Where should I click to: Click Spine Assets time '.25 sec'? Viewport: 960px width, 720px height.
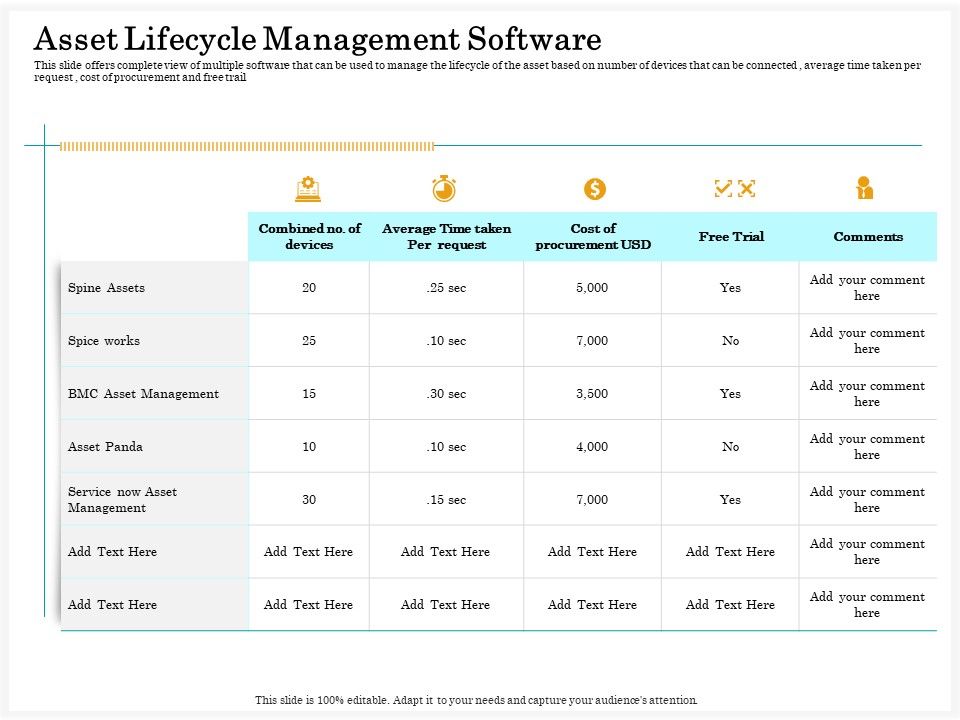pyautogui.click(x=446, y=288)
